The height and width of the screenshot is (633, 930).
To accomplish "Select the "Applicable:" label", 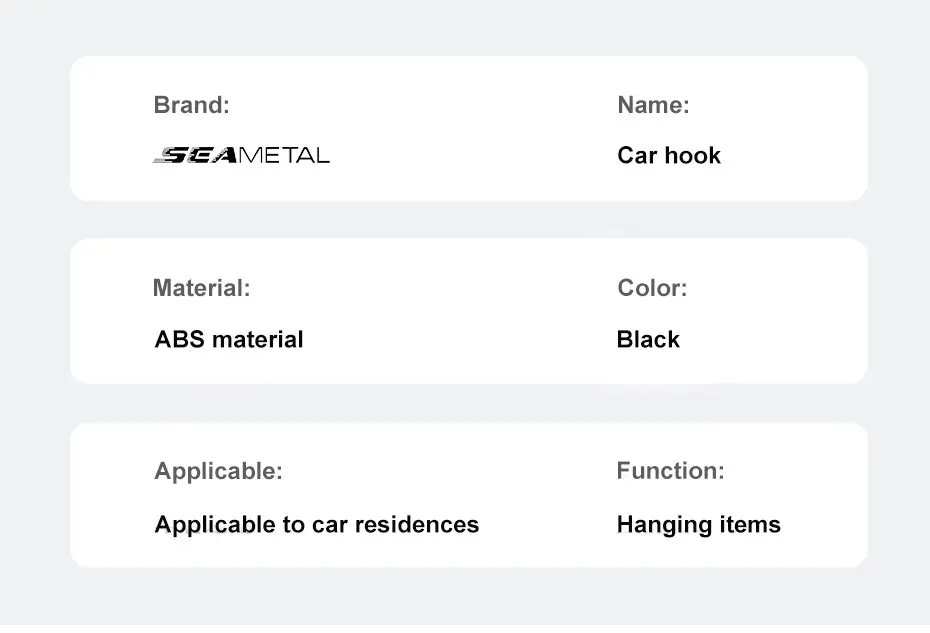I will pos(218,471).
